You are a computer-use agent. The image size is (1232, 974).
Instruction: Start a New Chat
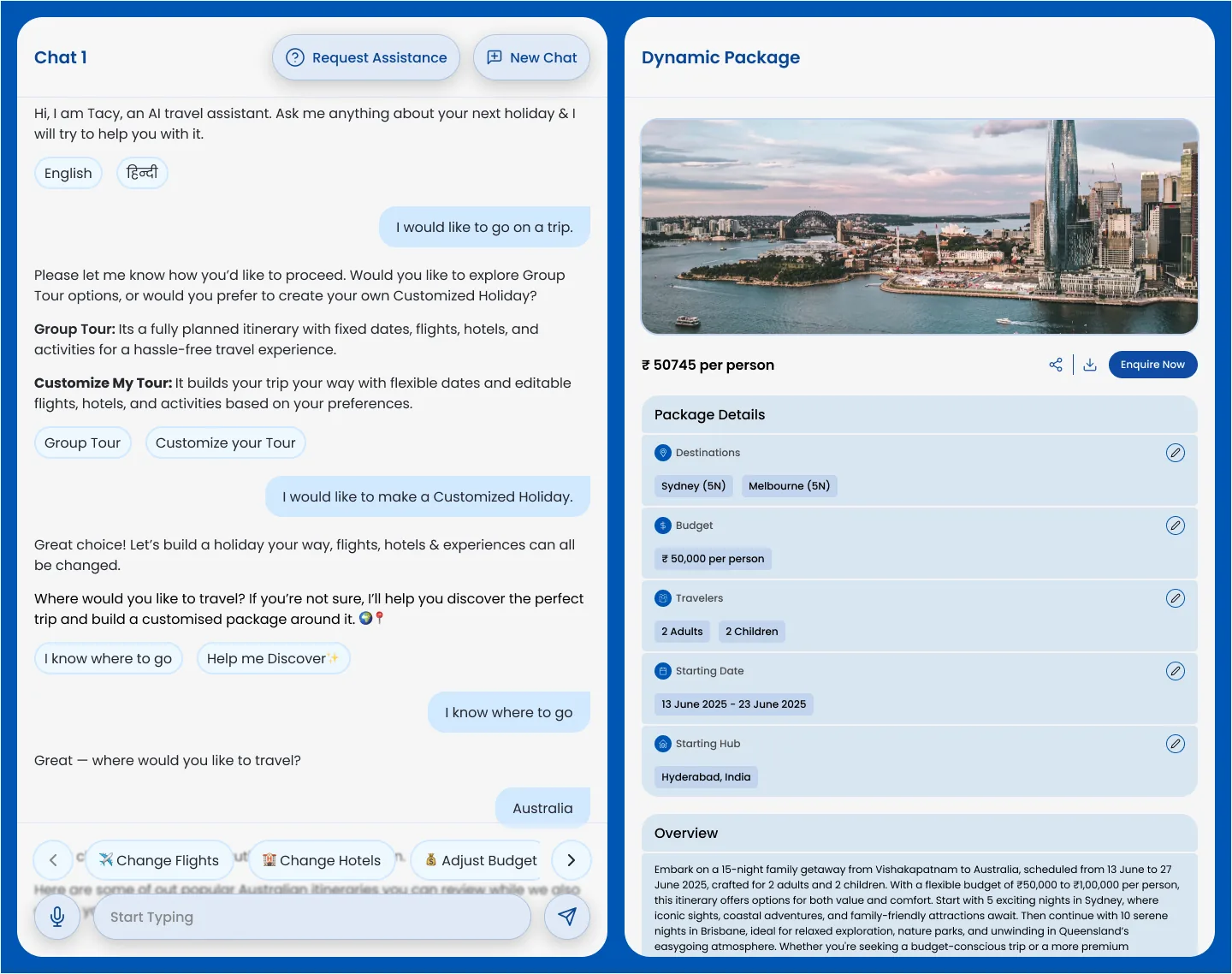(x=531, y=57)
